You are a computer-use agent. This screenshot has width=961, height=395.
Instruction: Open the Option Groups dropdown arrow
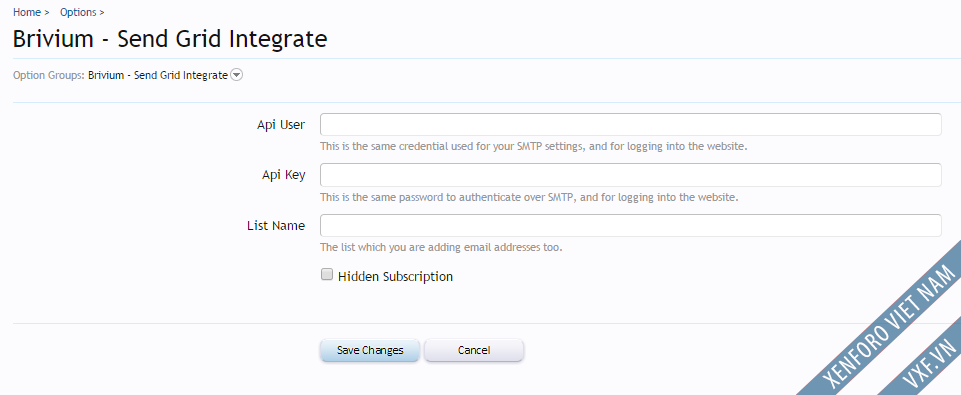237,75
